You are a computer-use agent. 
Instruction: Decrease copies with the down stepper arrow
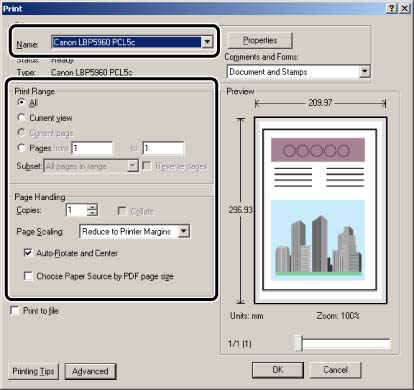92,213
